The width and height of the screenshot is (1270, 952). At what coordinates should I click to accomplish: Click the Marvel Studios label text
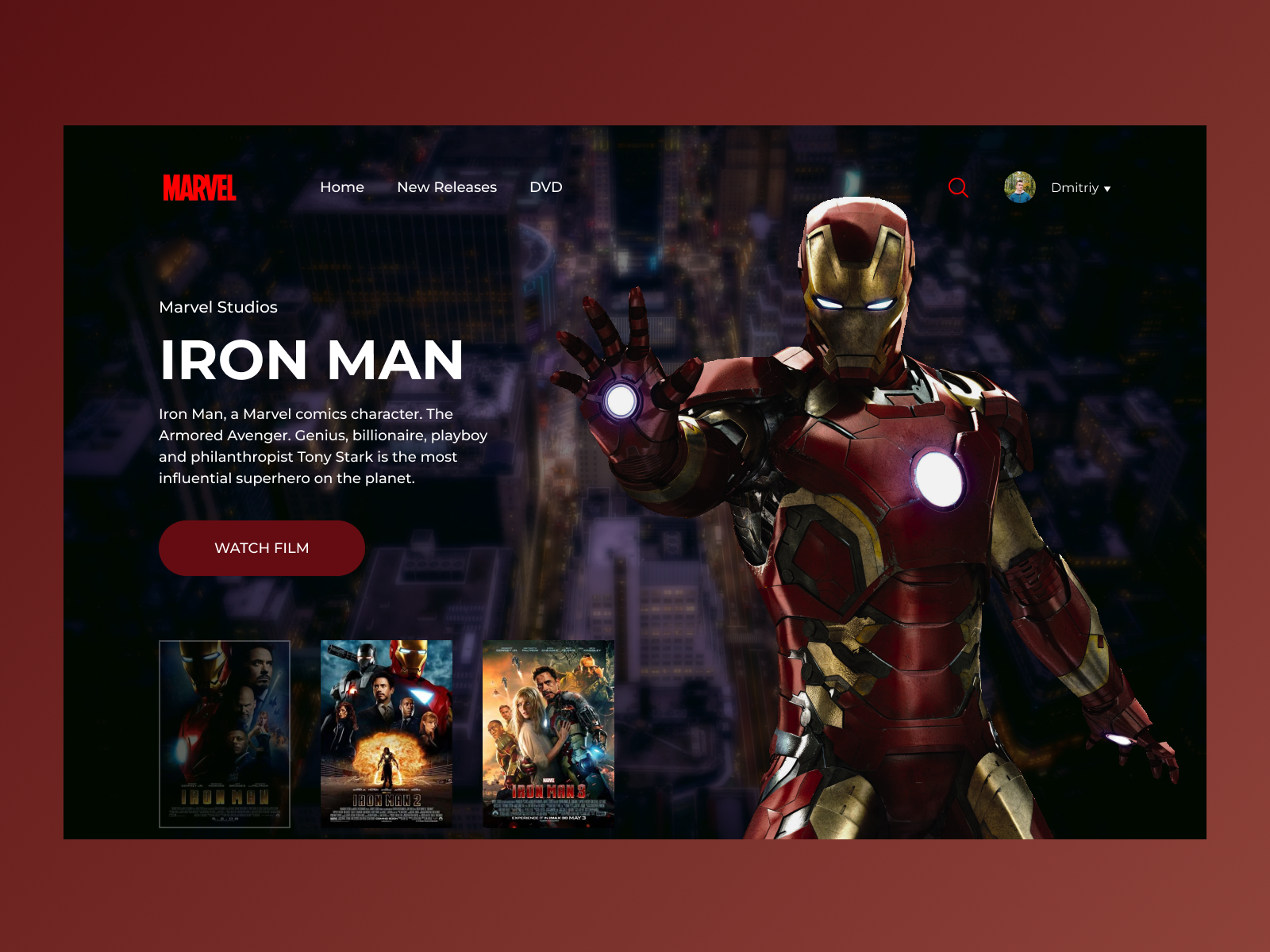pyautogui.click(x=218, y=307)
